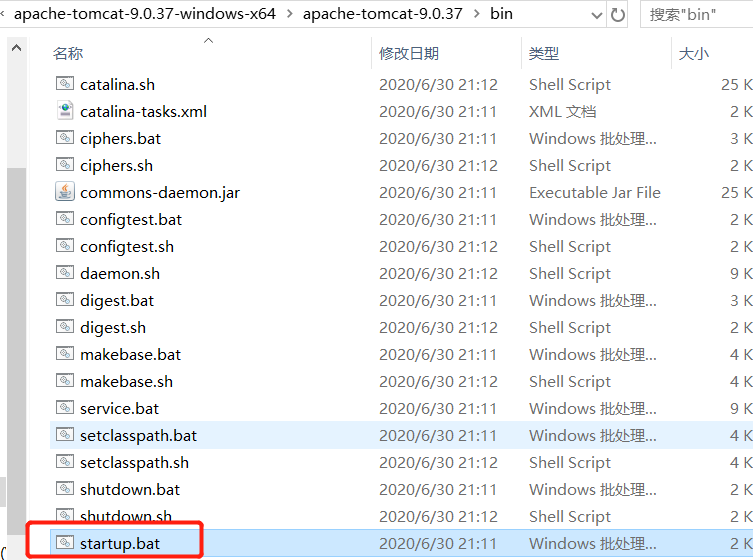Click the ciphers.bat file icon

point(65,138)
